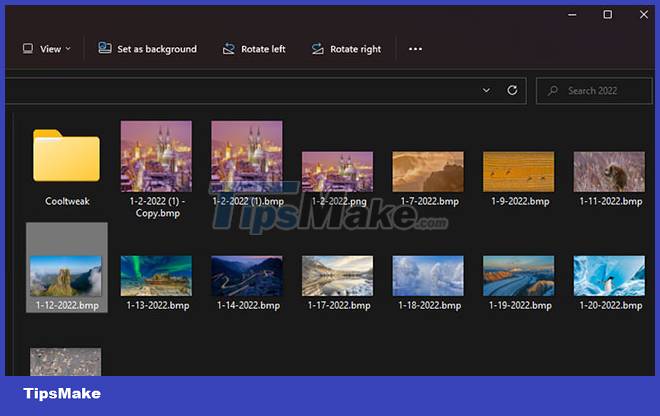Click the Search 2022 input field
Screen dimensions: 660x416
(594, 91)
